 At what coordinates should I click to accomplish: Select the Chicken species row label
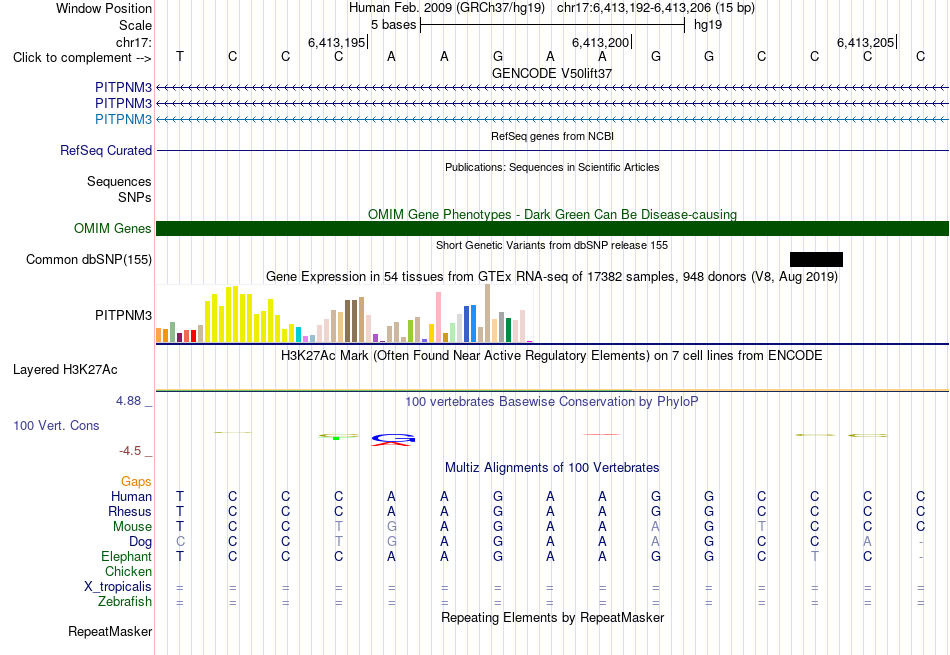click(128, 571)
